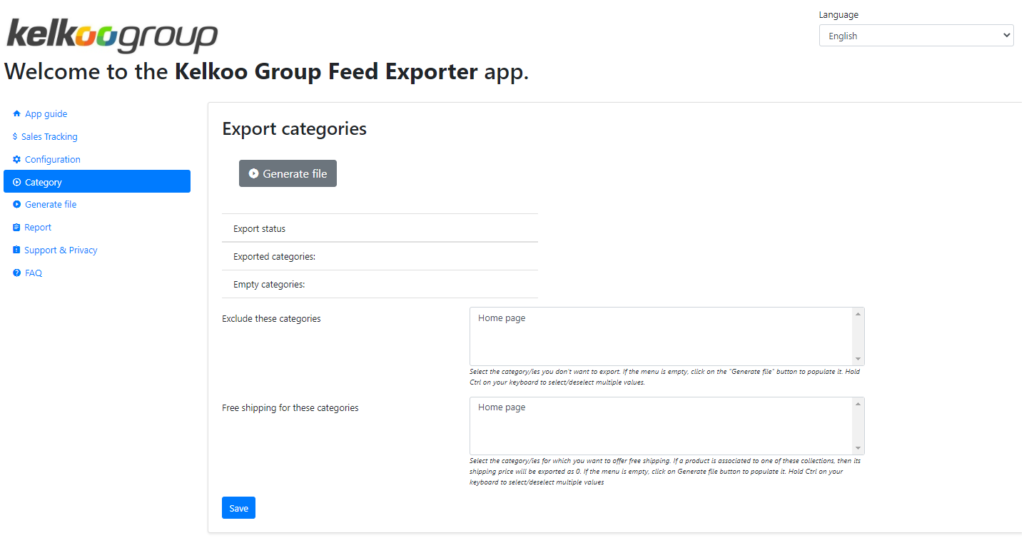Click the gear icon beside Configuration
Image resolution: width=1024 pixels, height=543 pixels.
pyautogui.click(x=16, y=159)
